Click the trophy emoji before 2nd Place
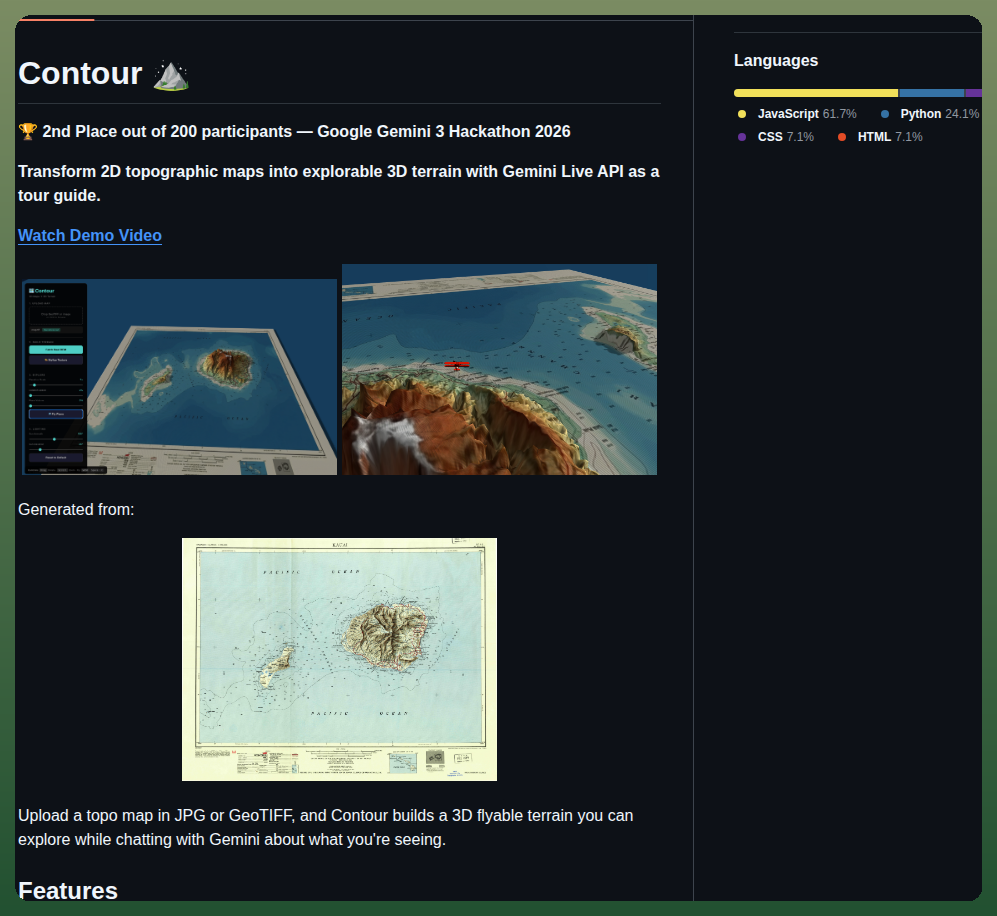This screenshot has width=997, height=916. point(28,132)
